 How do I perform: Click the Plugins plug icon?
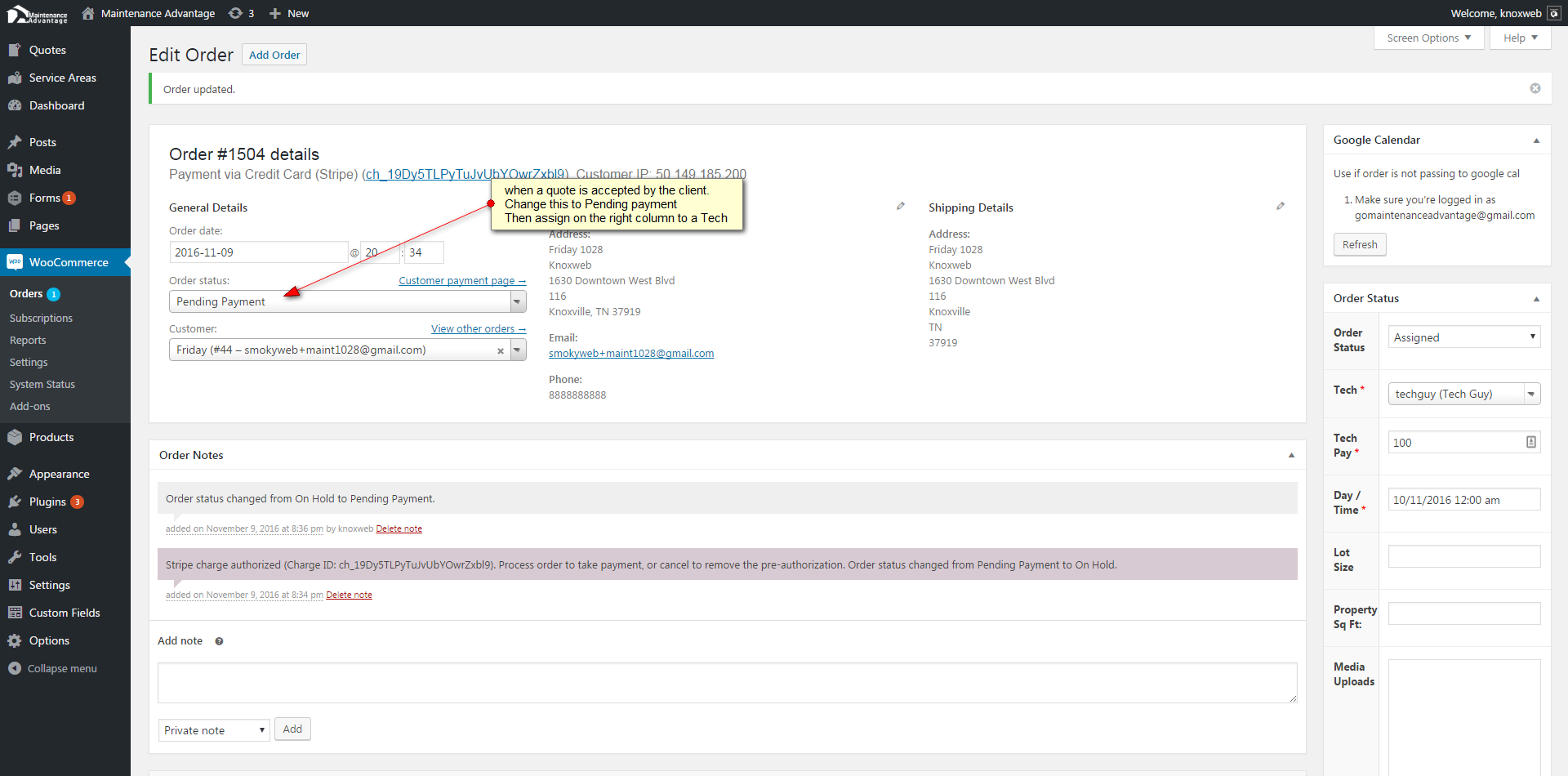pyautogui.click(x=15, y=502)
